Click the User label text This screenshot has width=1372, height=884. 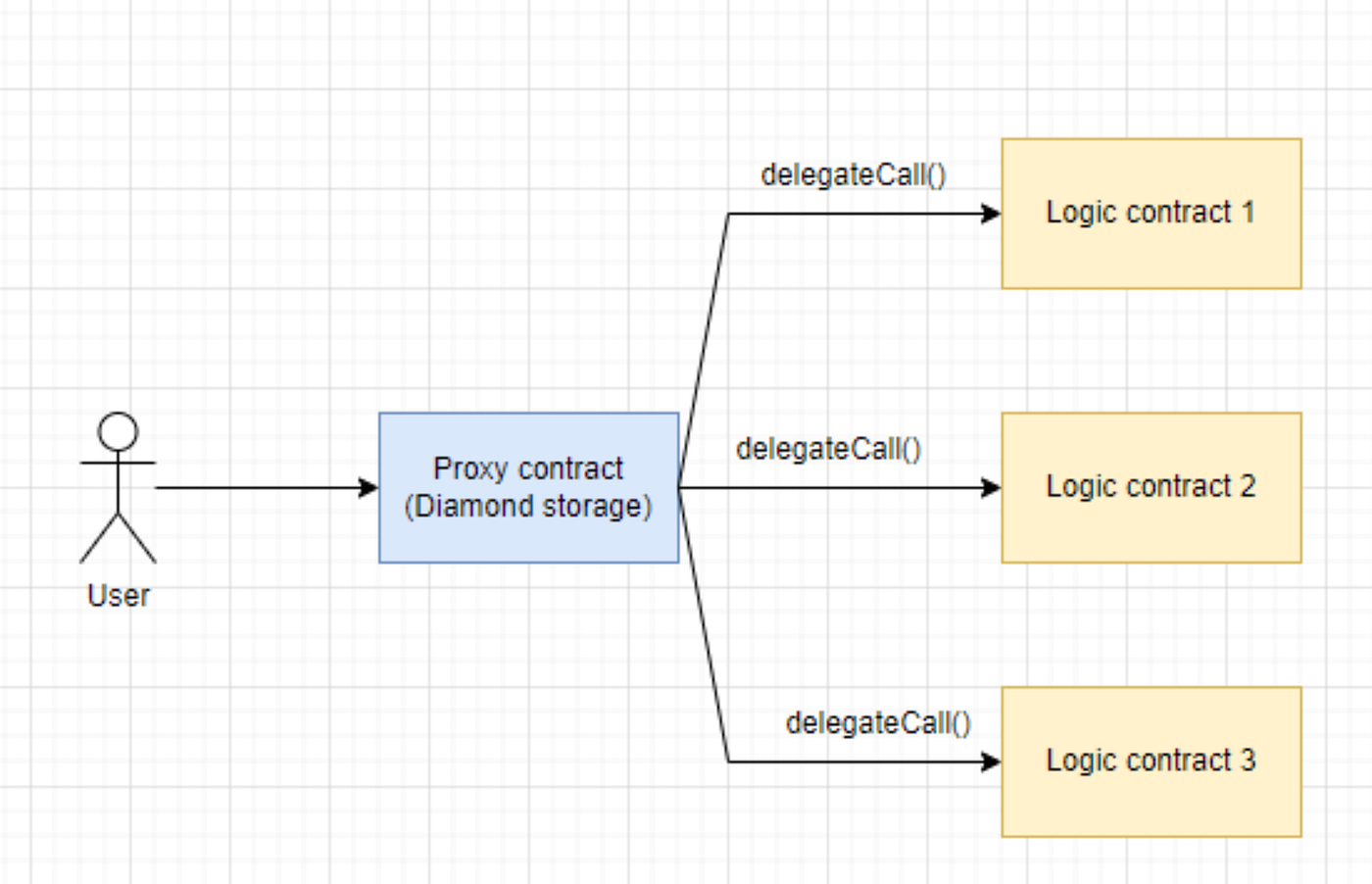(119, 596)
